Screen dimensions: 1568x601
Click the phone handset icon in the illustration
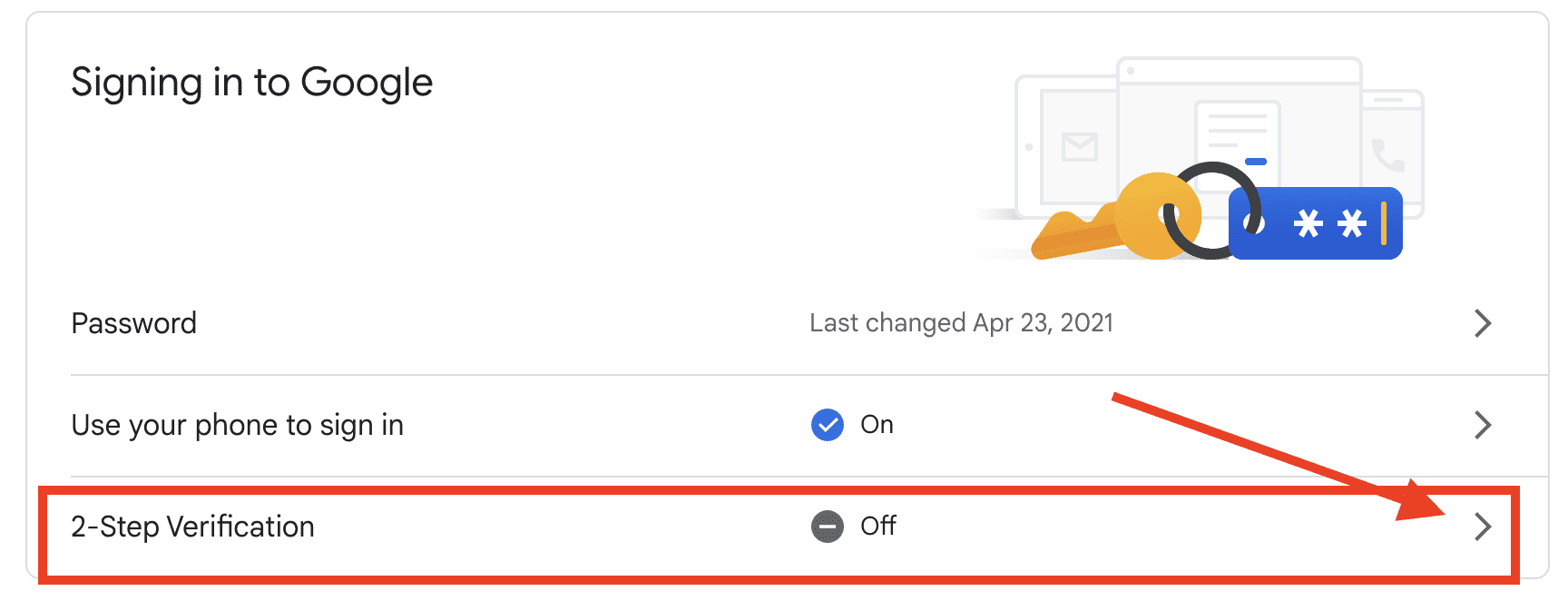tap(1387, 156)
